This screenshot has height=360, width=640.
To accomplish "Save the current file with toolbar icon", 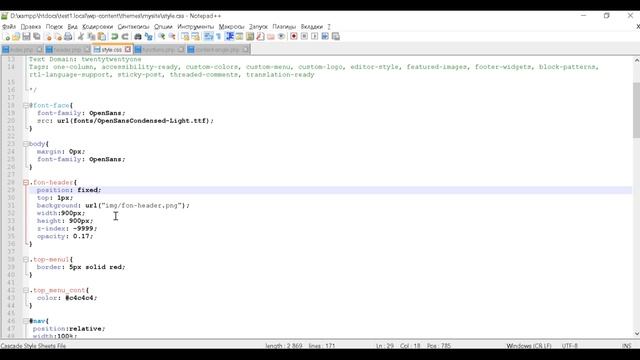I will tap(27, 37).
